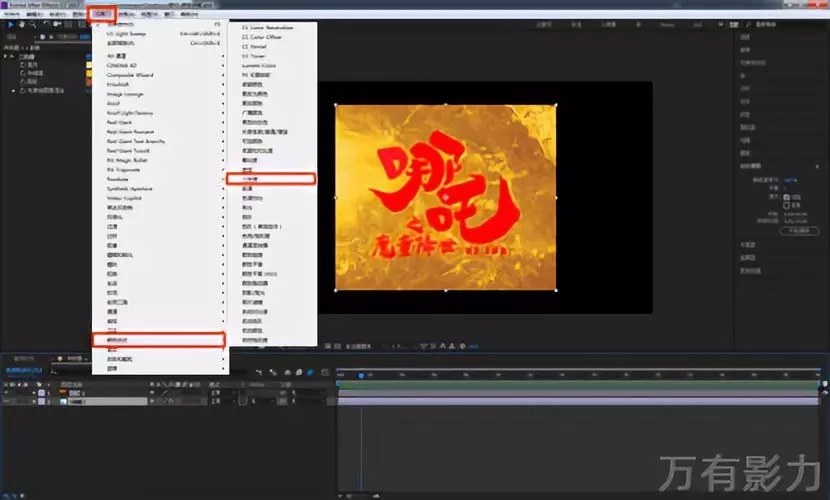Click the rounded button in right-side panel
This screenshot has width=830, height=500.
(796, 230)
